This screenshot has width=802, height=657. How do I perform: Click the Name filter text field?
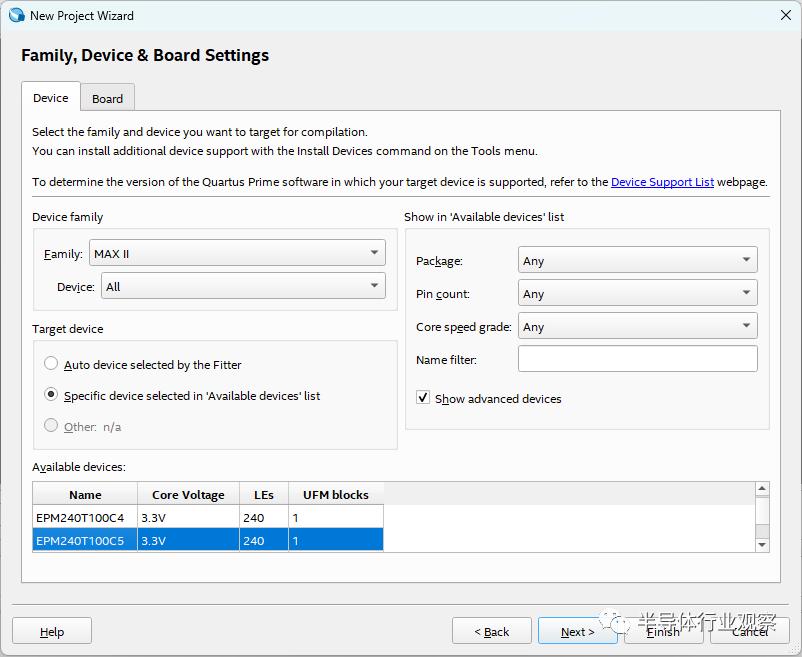pyautogui.click(x=637, y=359)
